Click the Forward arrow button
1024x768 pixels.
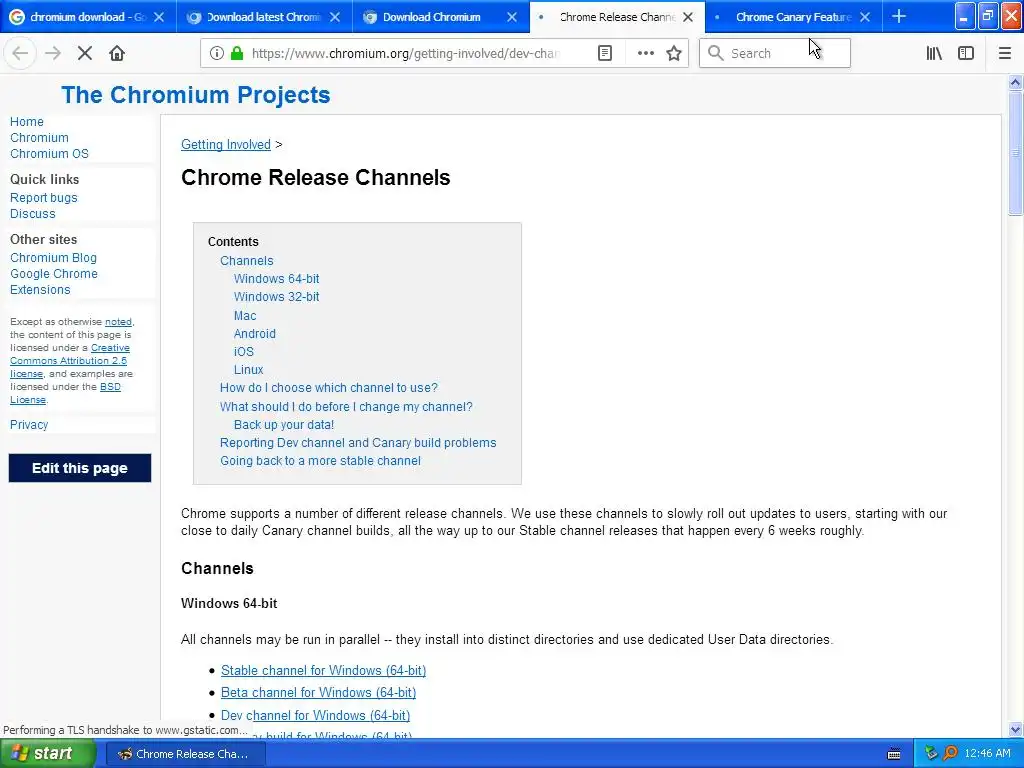pyautogui.click(x=53, y=54)
